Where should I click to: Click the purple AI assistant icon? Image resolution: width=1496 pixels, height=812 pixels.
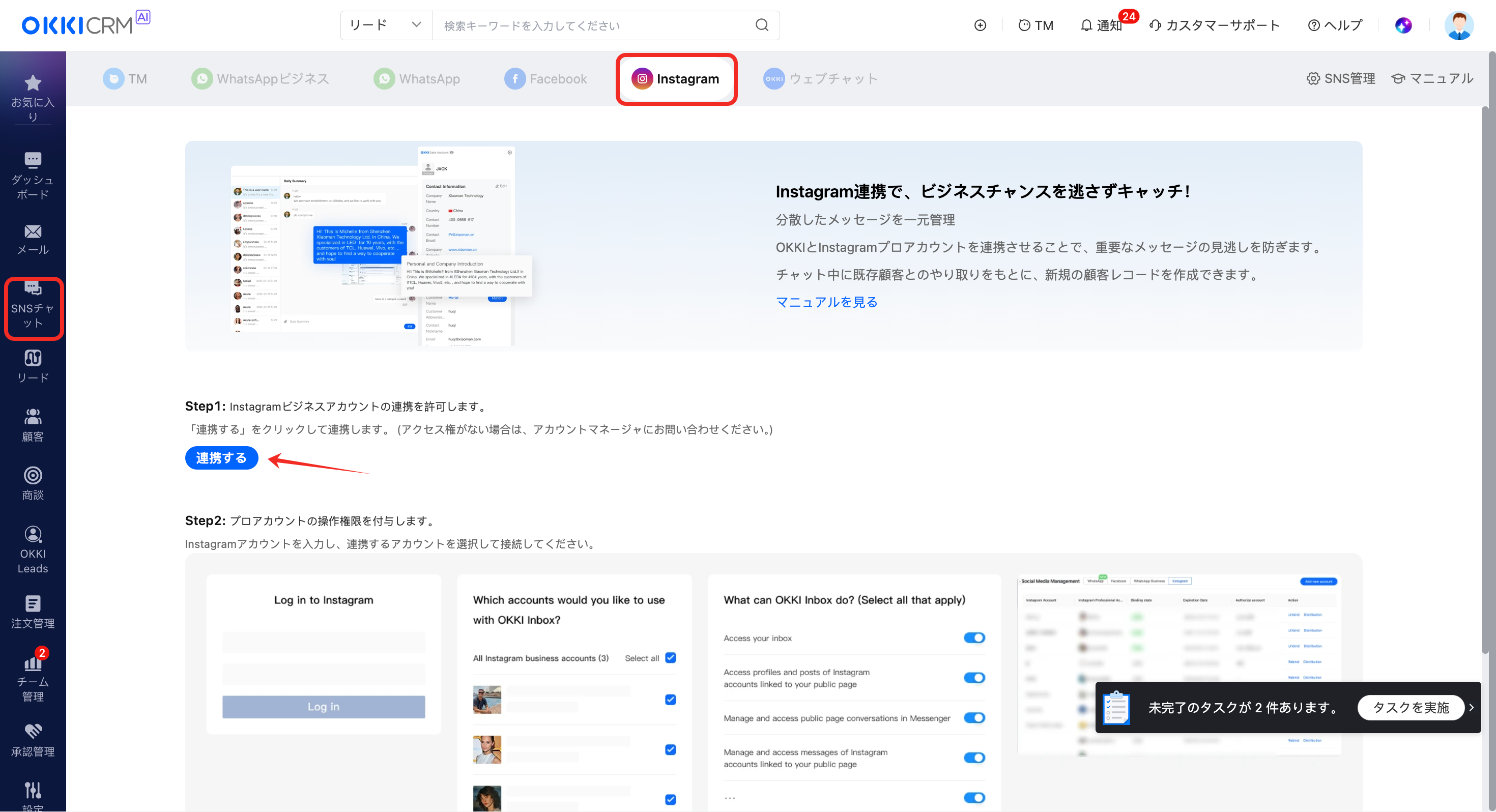(1403, 25)
